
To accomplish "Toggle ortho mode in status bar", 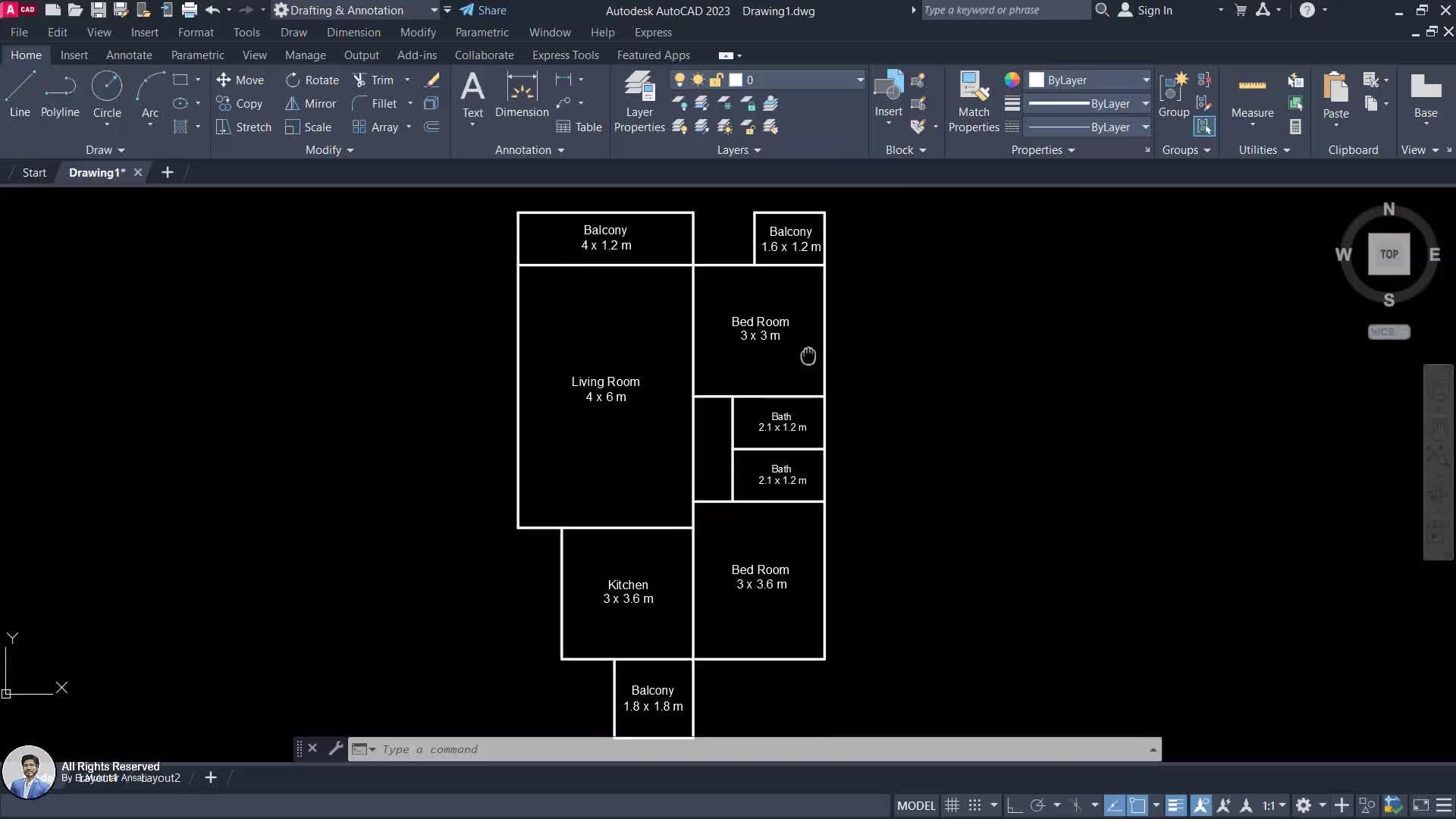I will [x=1015, y=805].
